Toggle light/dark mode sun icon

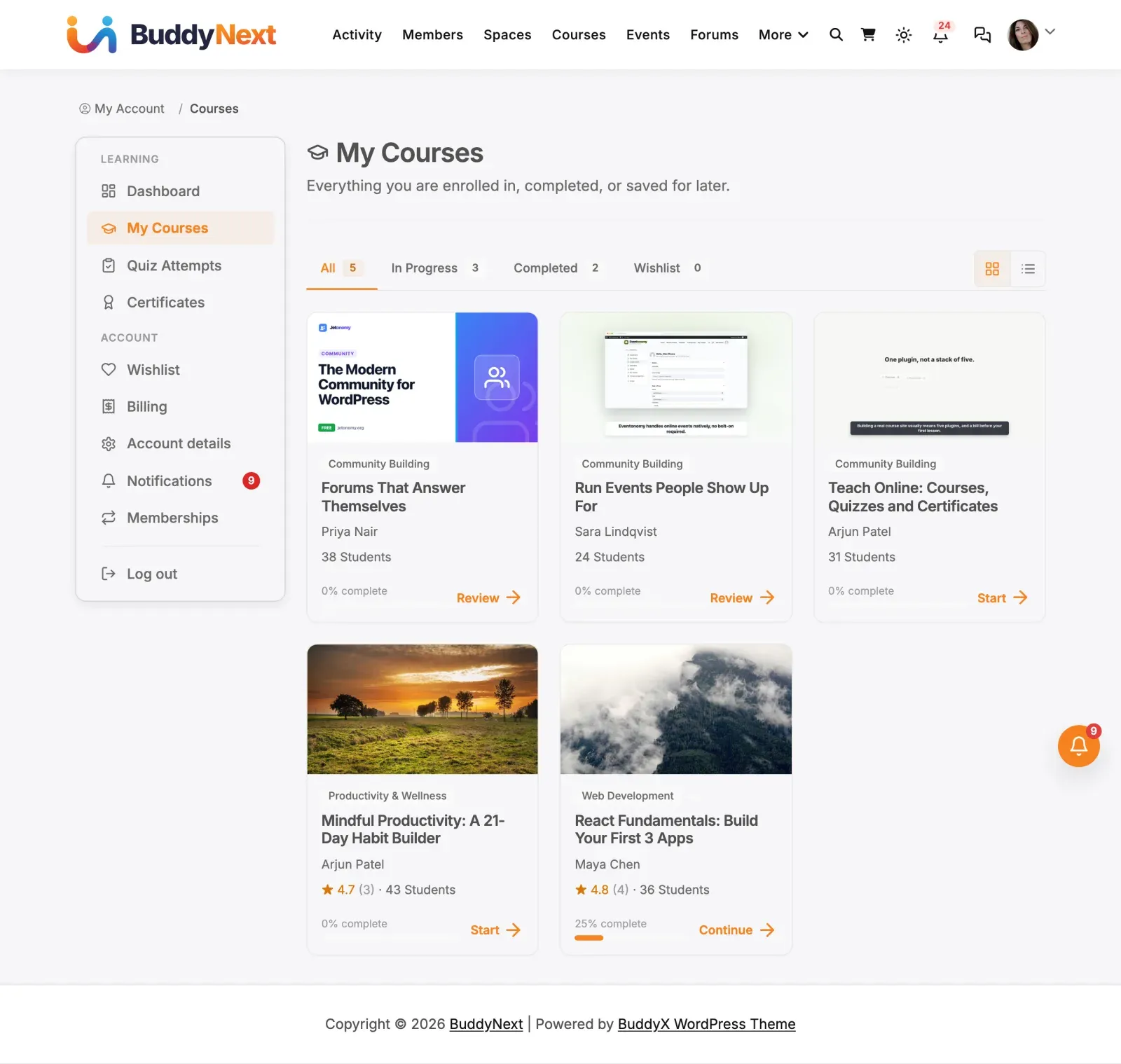tap(904, 35)
